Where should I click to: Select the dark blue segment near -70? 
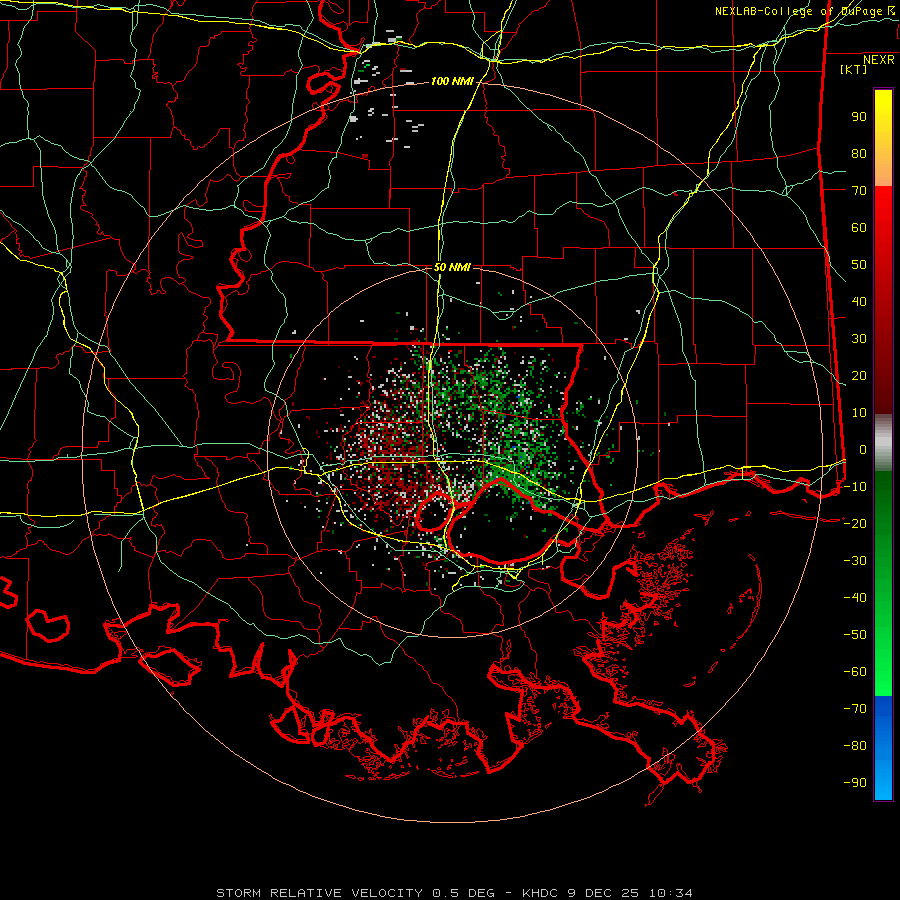(x=883, y=707)
